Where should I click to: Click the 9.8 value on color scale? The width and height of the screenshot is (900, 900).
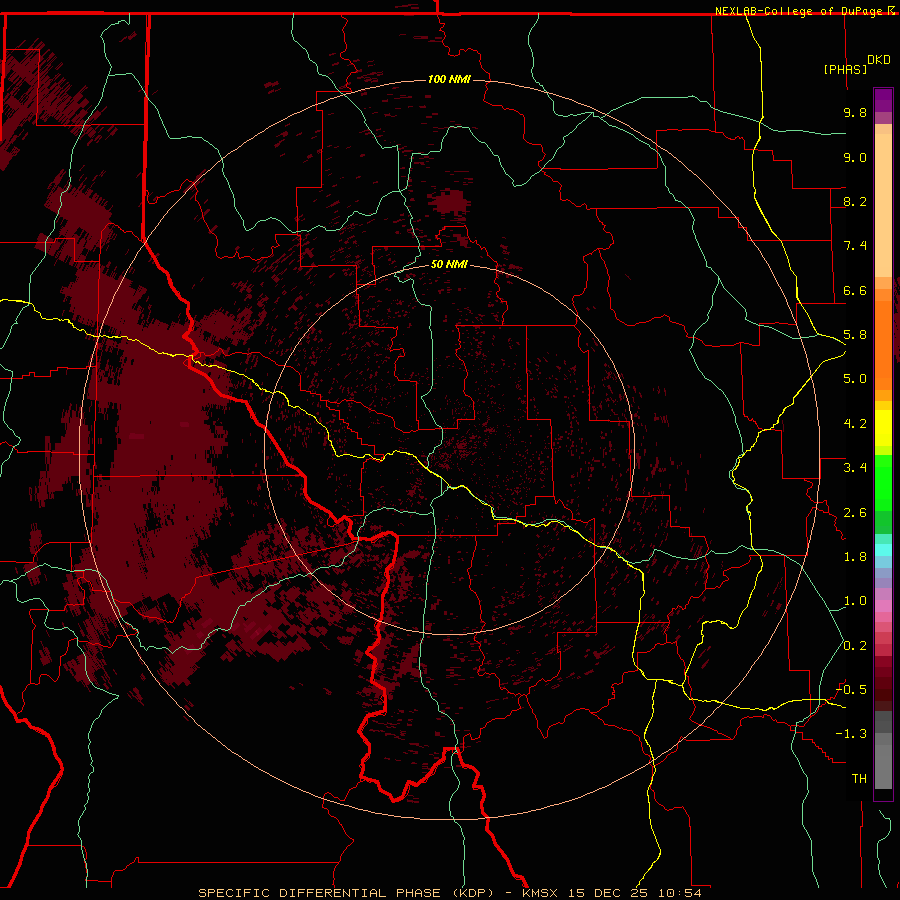click(855, 112)
